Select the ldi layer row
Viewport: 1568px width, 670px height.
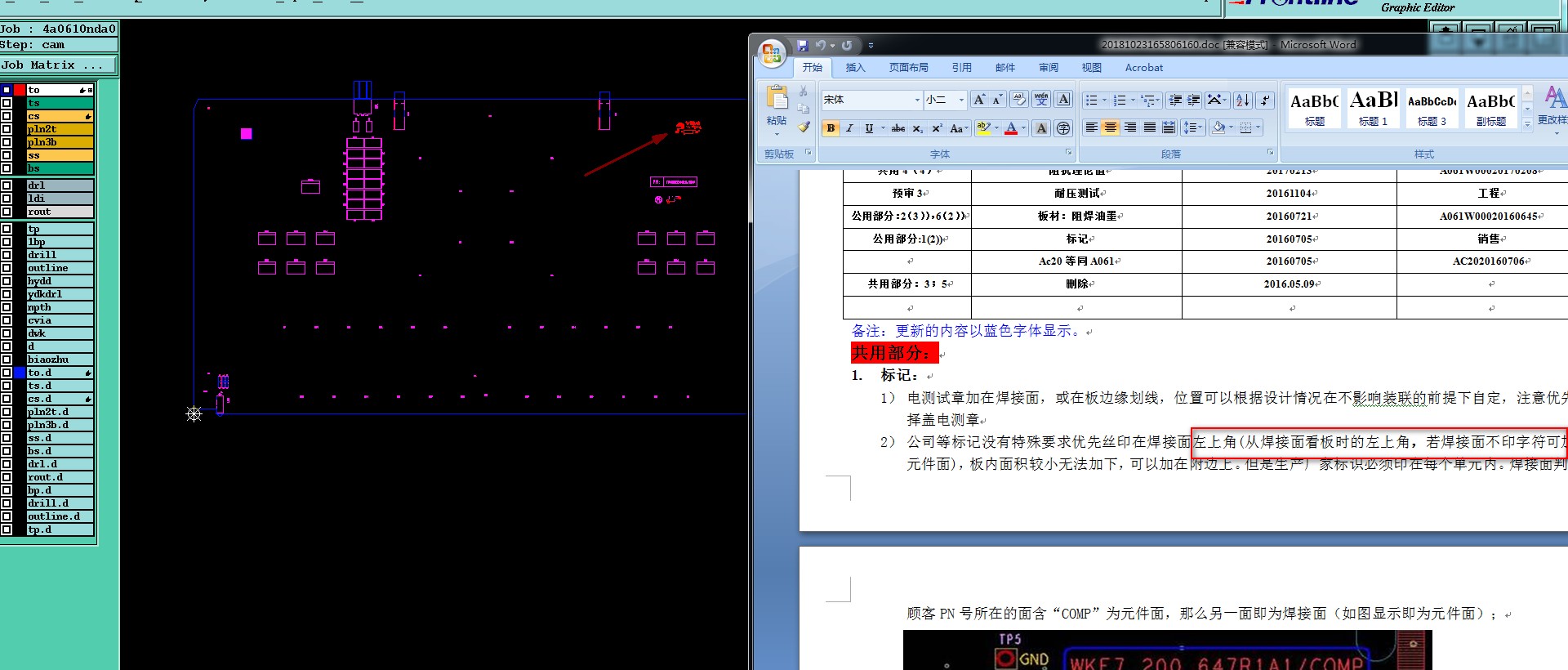pos(60,199)
